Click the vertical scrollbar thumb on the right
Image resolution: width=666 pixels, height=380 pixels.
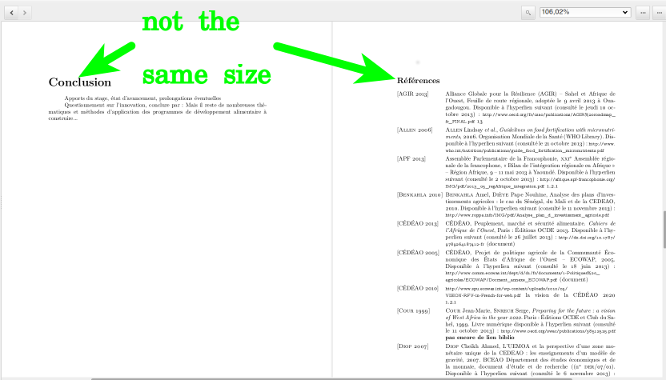coord(664,229)
